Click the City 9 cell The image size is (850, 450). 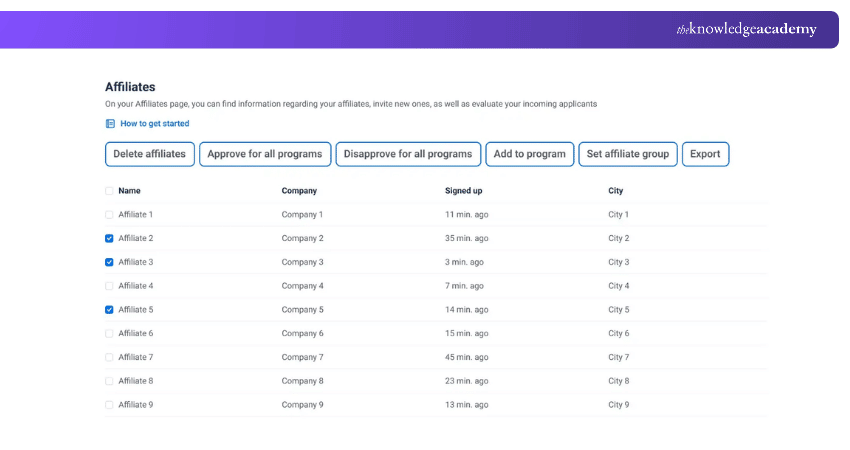click(x=619, y=405)
